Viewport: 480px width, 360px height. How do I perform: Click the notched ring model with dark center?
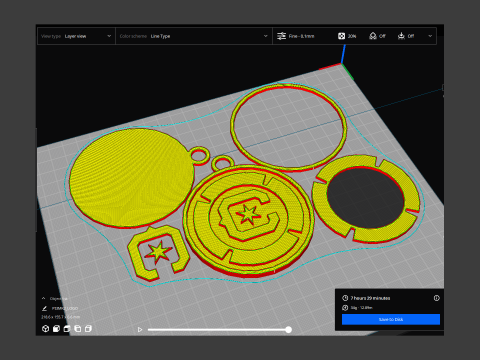pyautogui.click(x=366, y=199)
